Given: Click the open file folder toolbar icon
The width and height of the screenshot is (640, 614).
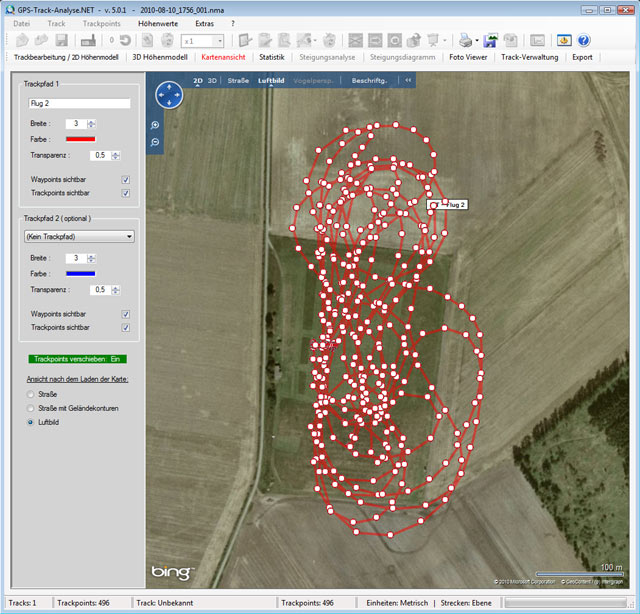Looking at the screenshot, I should [x=23, y=40].
